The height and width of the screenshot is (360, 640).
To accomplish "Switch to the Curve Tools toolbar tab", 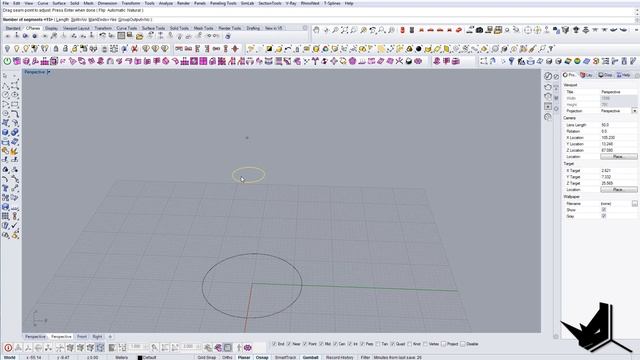I will coord(127,28).
